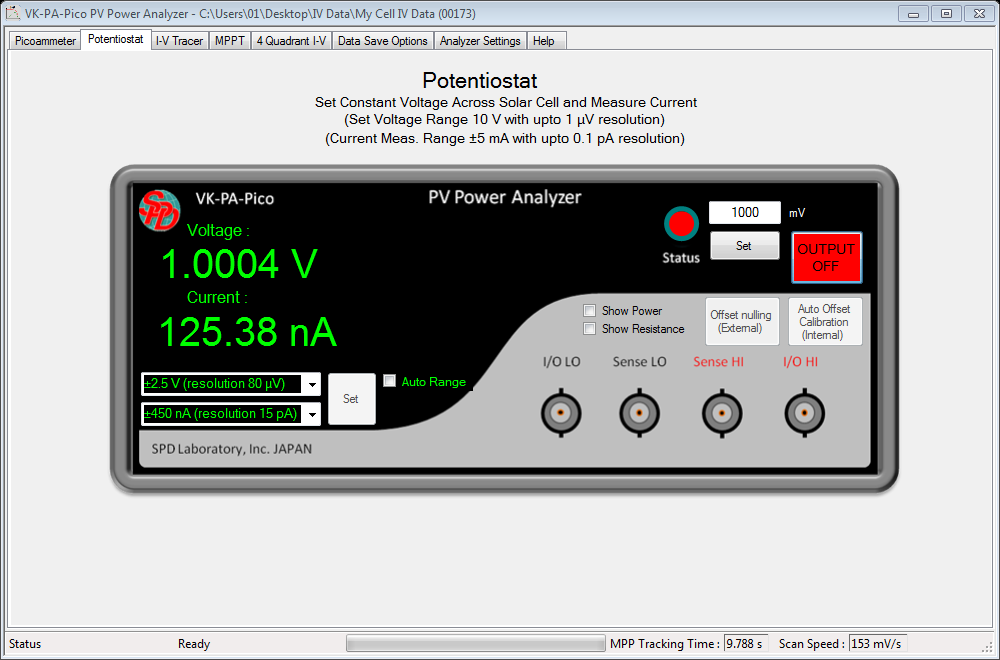Click the Sense LO BNC connector
The image size is (1000, 660).
pyautogui.click(x=640, y=413)
